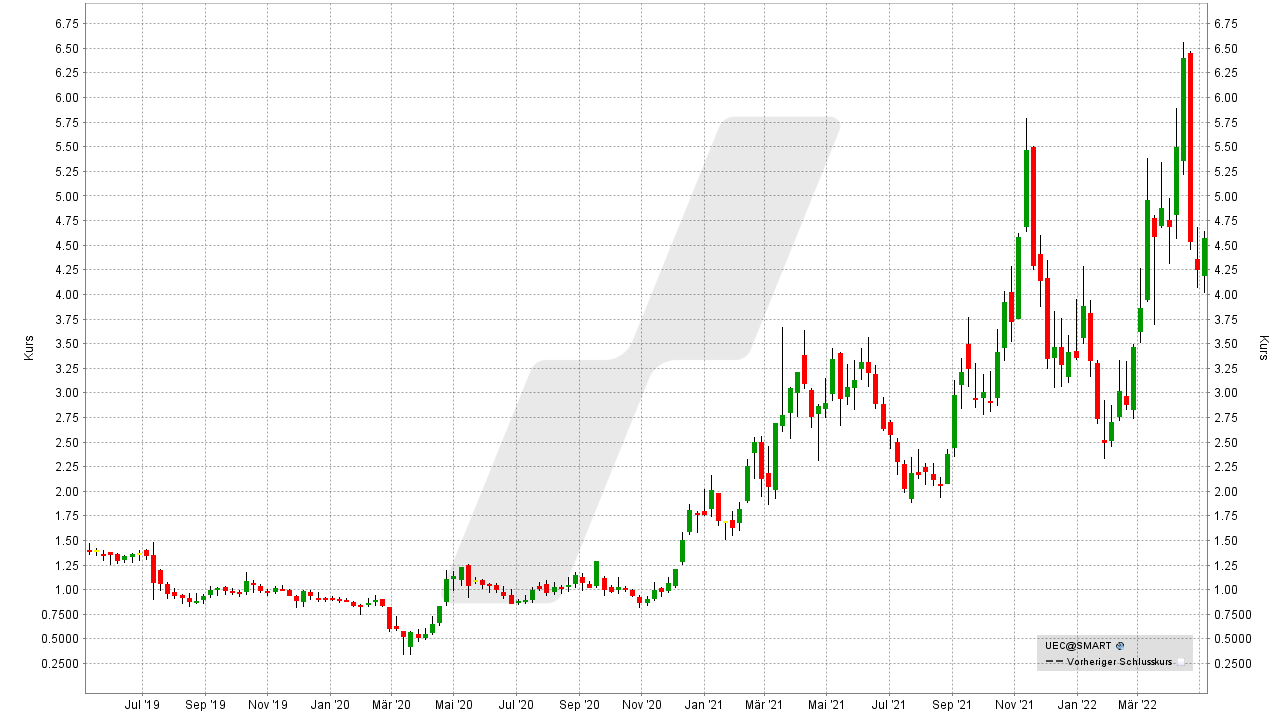Screen dimensions: 1281x719
Task: Click the Vorheriger Schlusskurs legend text
Action: pos(1121,662)
